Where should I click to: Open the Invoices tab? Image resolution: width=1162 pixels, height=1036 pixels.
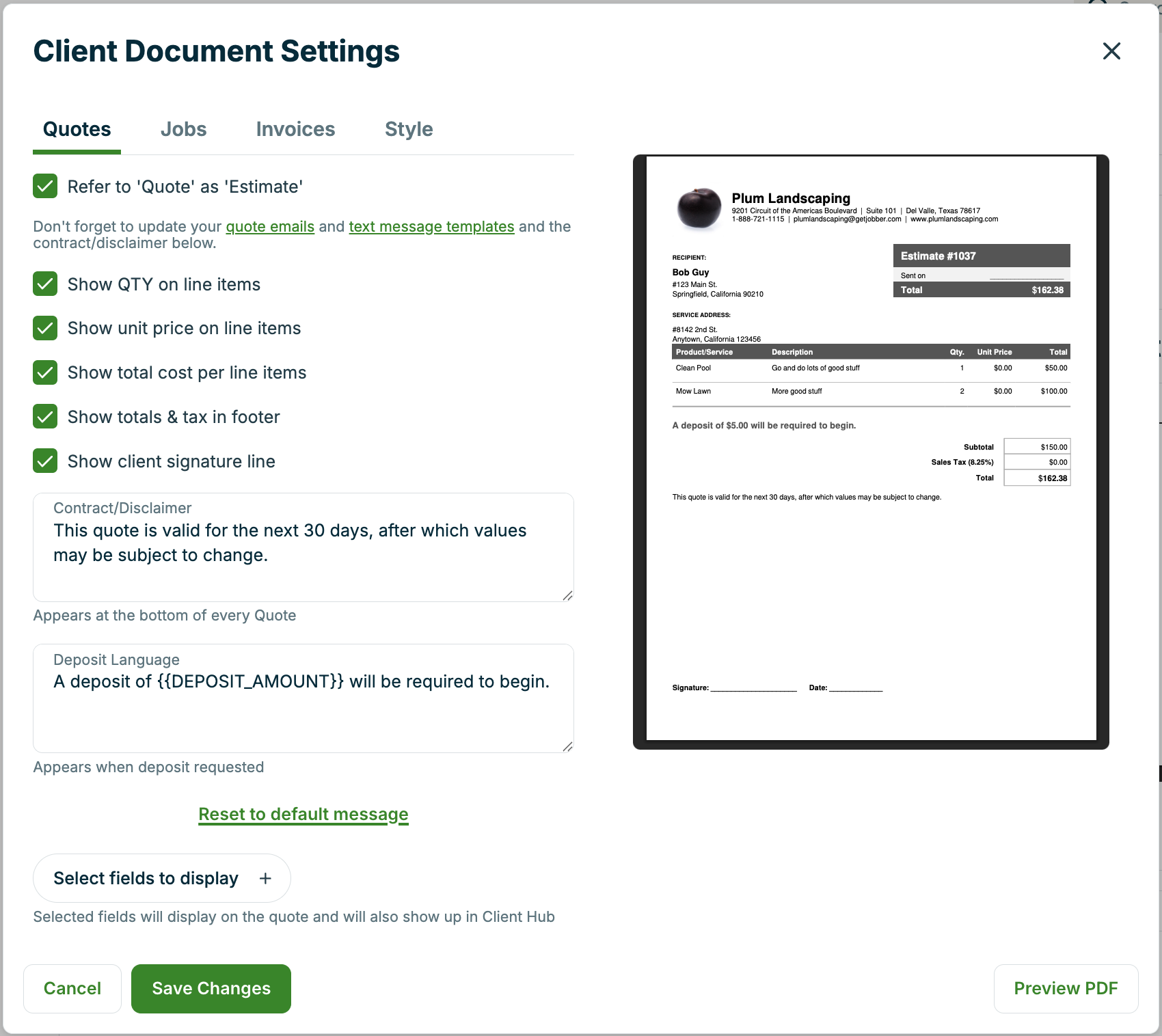[x=295, y=128]
